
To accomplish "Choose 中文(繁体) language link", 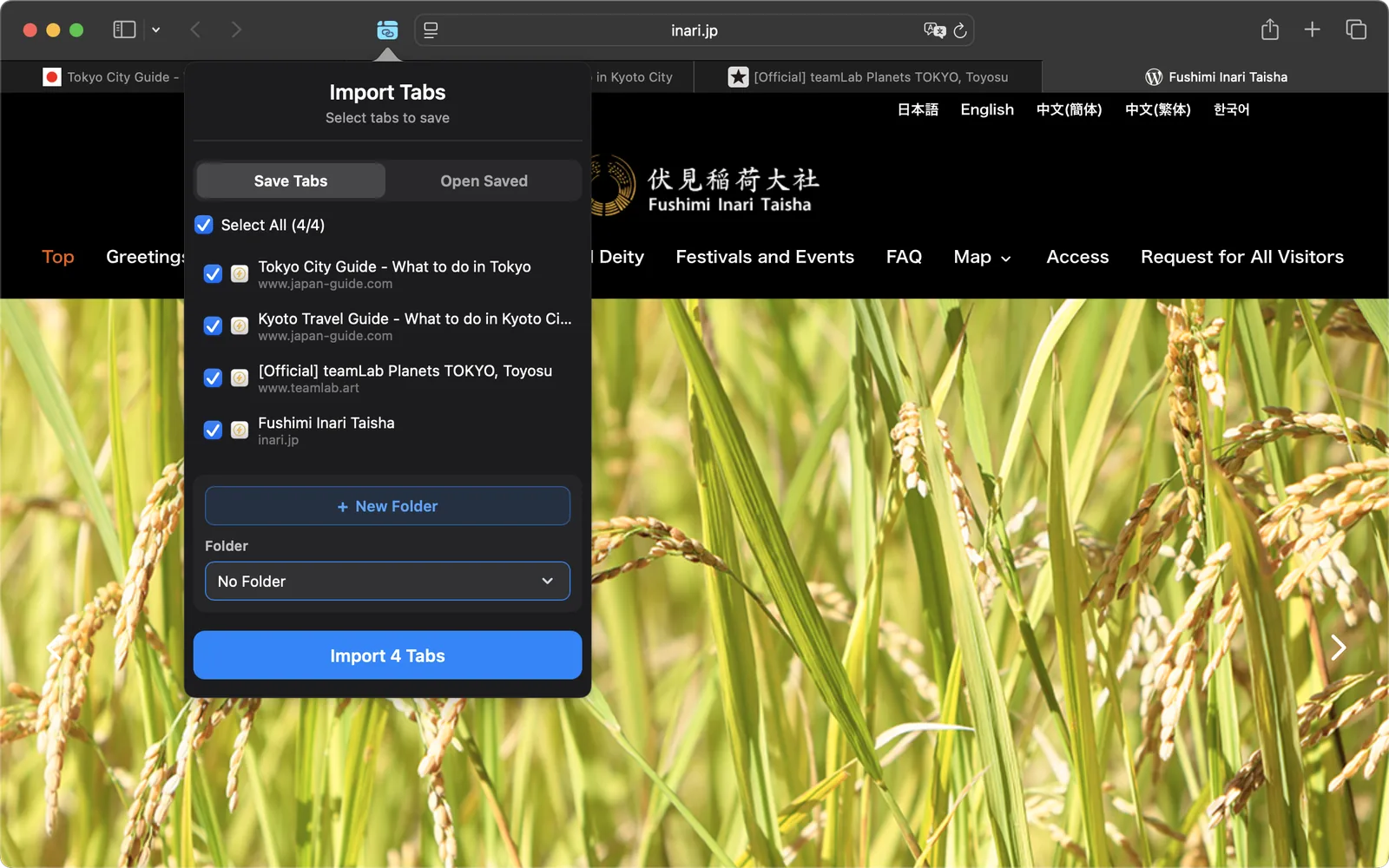I will coord(1157,109).
